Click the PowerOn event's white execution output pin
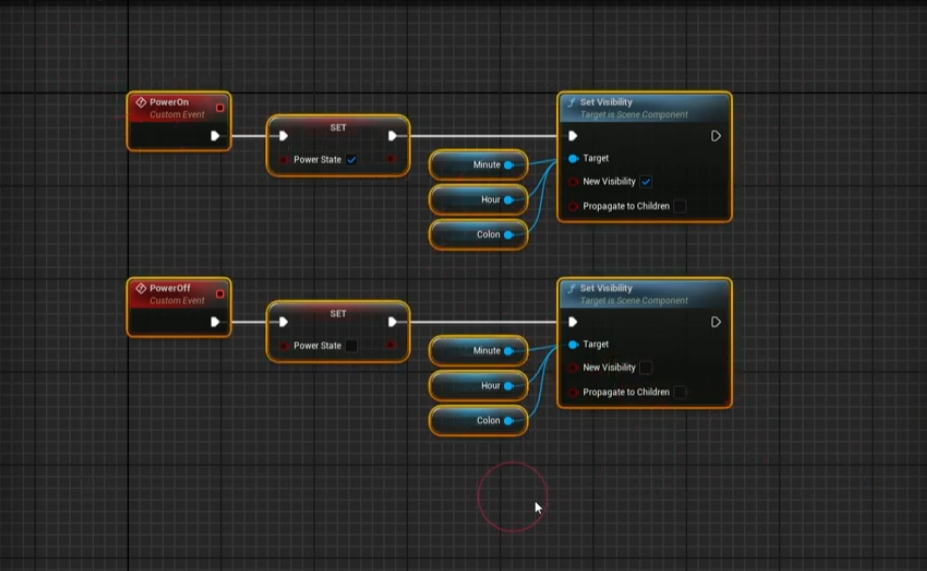The image size is (927, 571). pyautogui.click(x=215, y=136)
